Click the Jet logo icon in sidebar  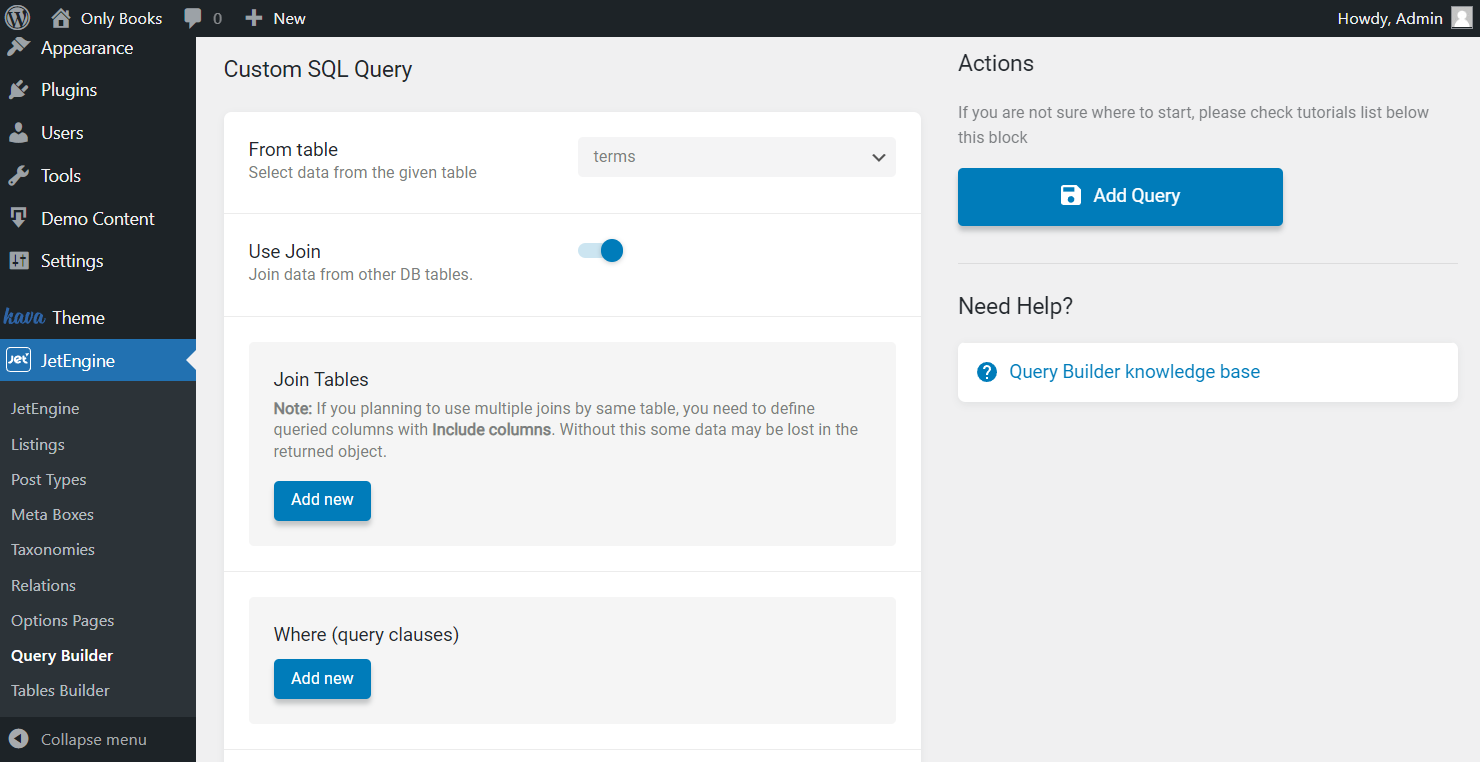[18, 360]
